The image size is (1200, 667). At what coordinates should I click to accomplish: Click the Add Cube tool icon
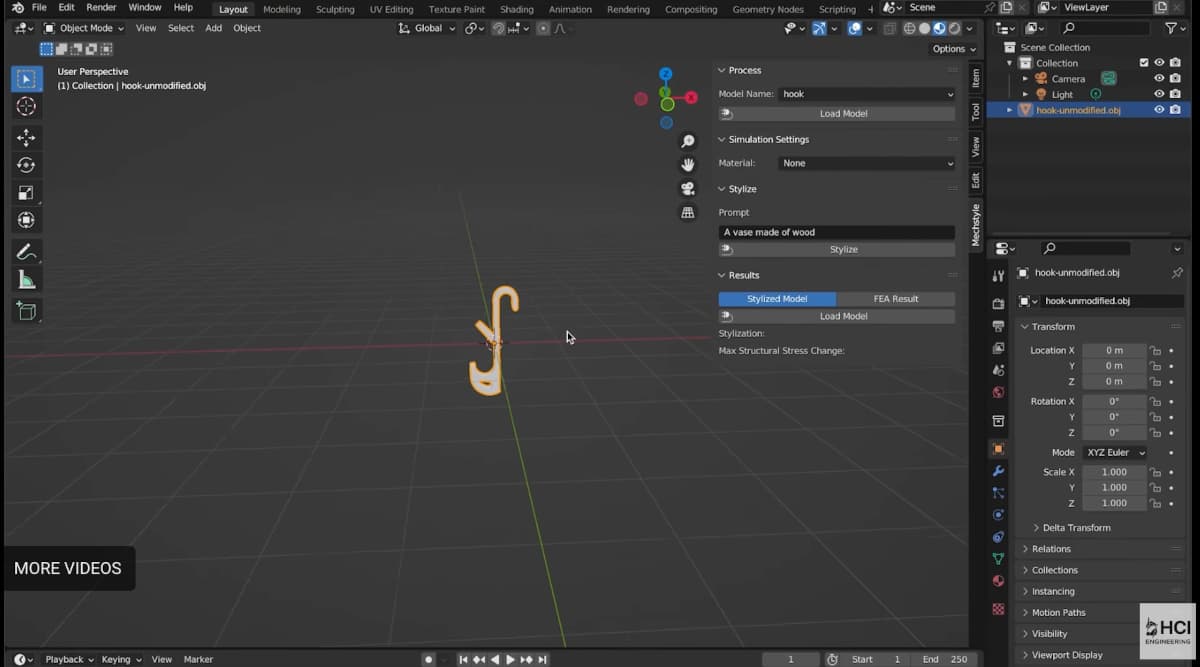(x=26, y=311)
